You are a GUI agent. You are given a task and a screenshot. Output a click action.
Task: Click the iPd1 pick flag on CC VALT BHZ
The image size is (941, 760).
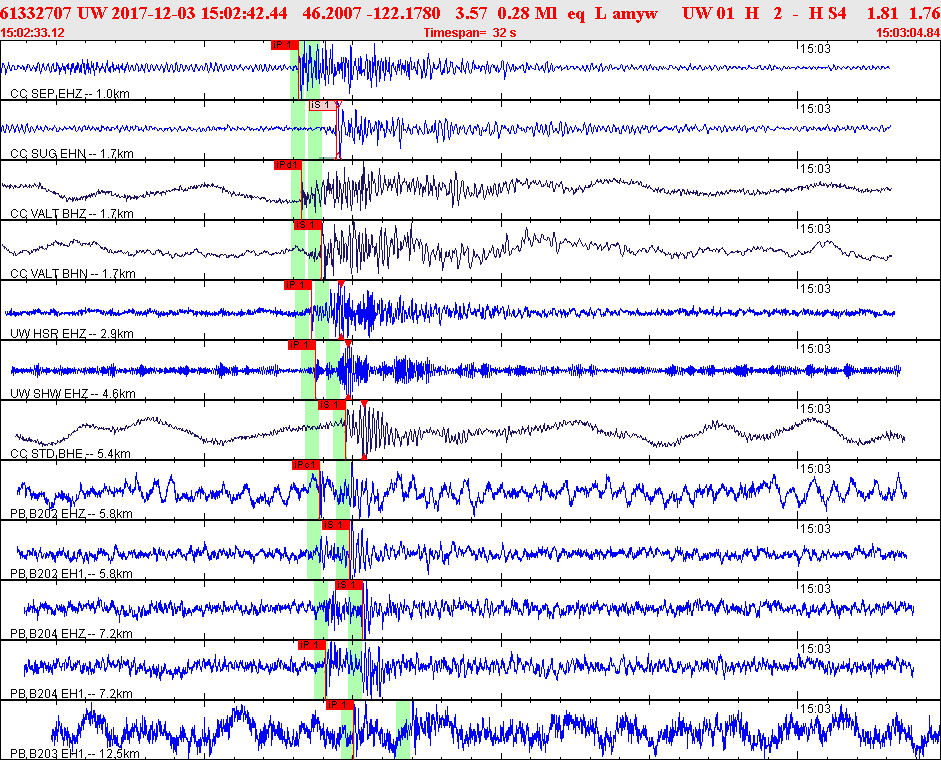(x=287, y=165)
